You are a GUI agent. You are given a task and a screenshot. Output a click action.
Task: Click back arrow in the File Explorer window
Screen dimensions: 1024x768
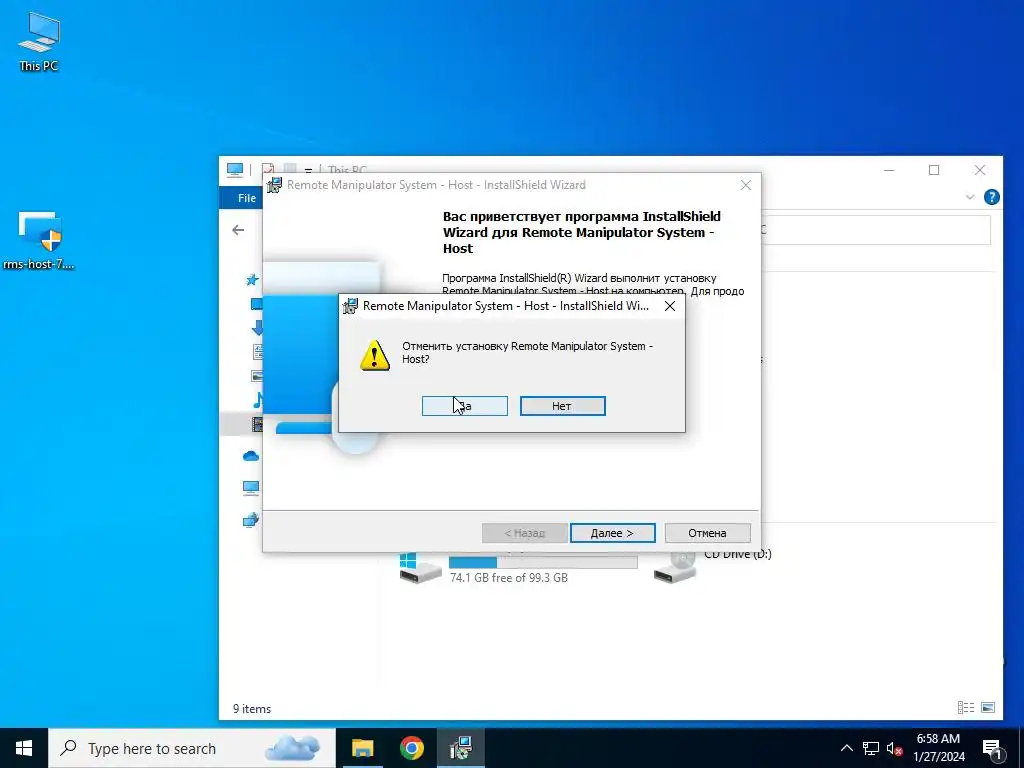pyautogui.click(x=238, y=230)
